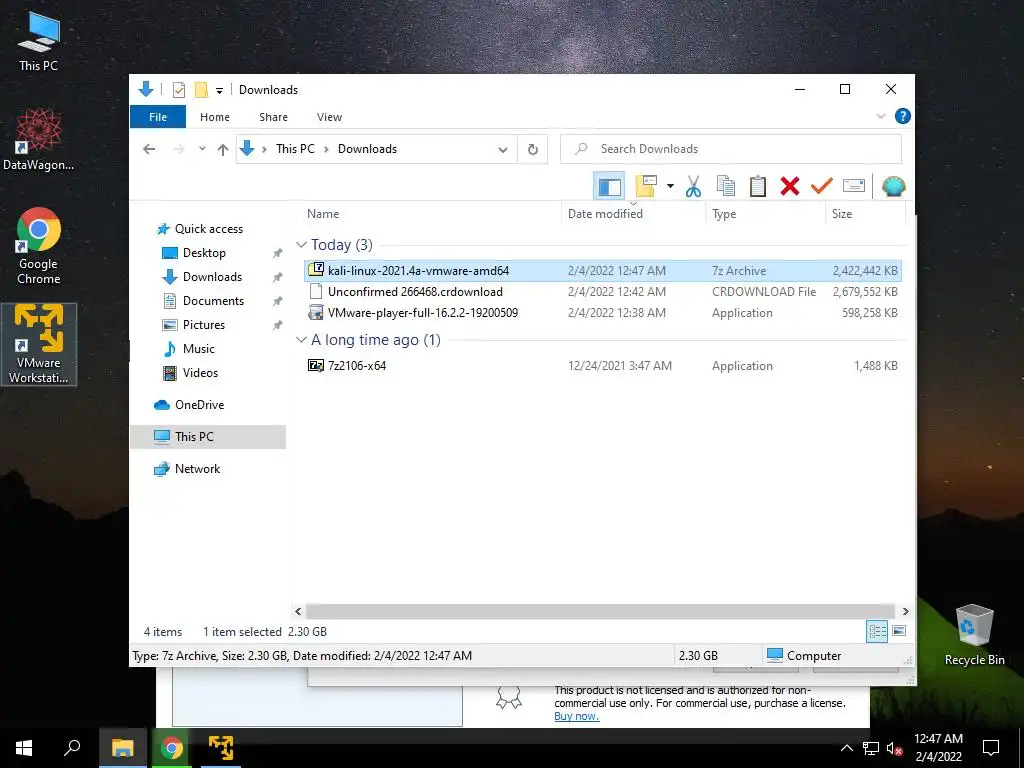Collapse the 'Today (3)' group
Screen dimensions: 1024x768
[301, 244]
